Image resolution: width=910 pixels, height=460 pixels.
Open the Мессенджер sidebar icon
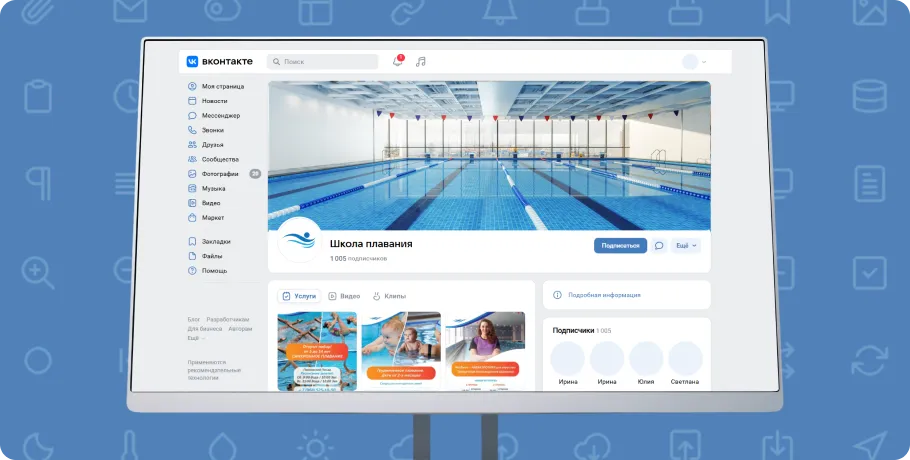point(192,116)
